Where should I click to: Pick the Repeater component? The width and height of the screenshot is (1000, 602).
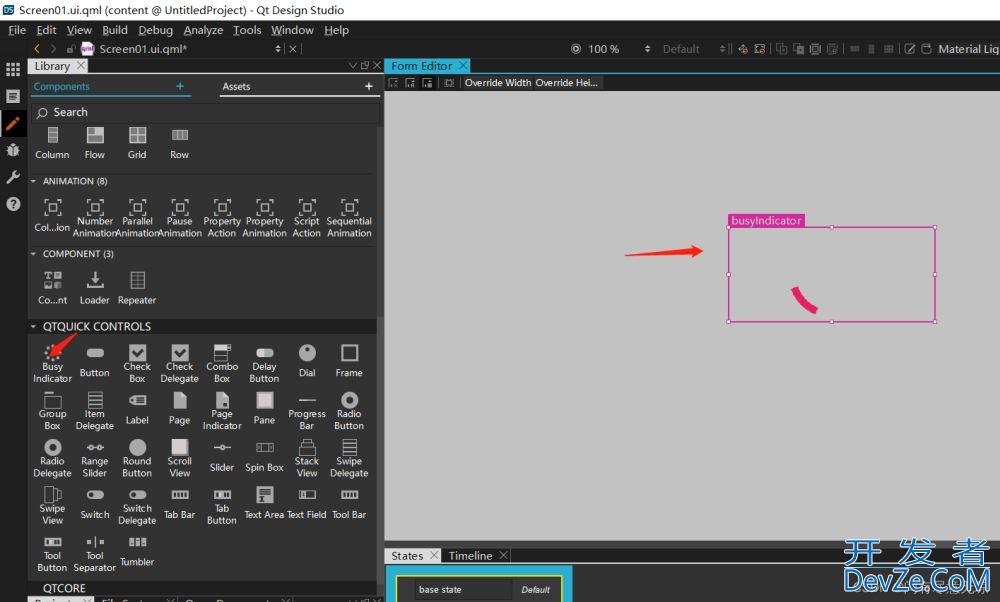[137, 288]
